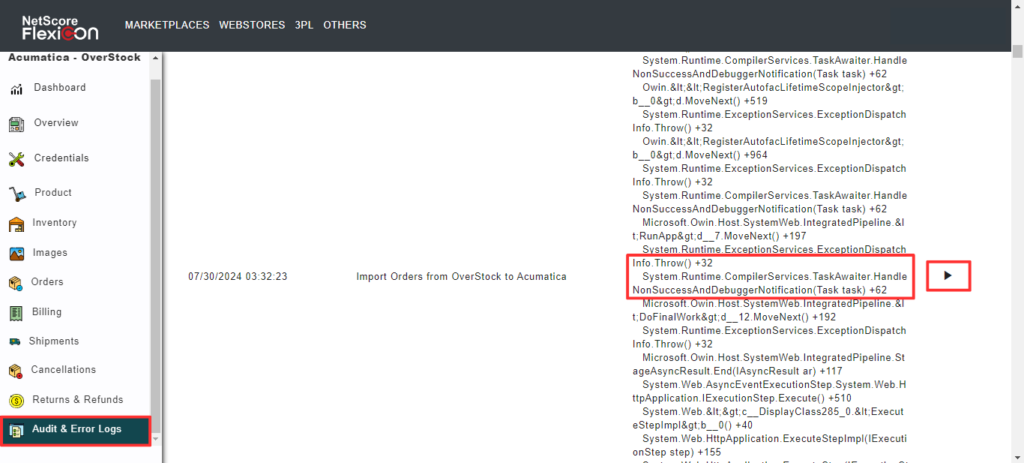Click the Images picture icon

tap(16, 253)
